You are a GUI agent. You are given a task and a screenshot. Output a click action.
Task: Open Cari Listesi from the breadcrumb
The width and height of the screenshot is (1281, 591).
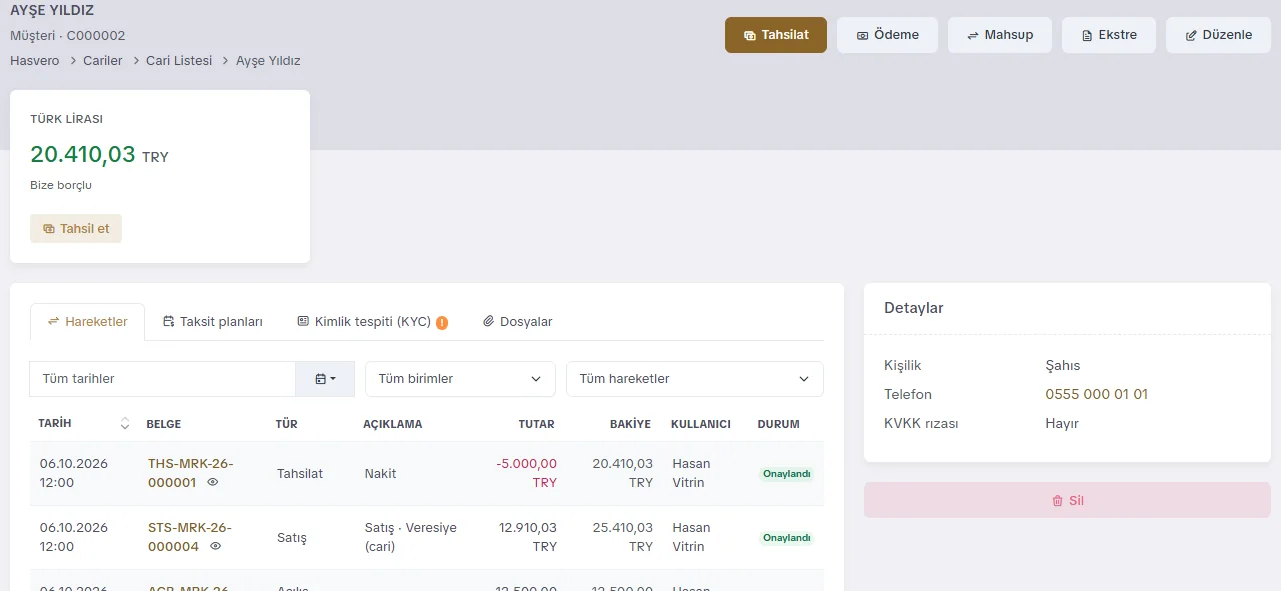(x=179, y=61)
